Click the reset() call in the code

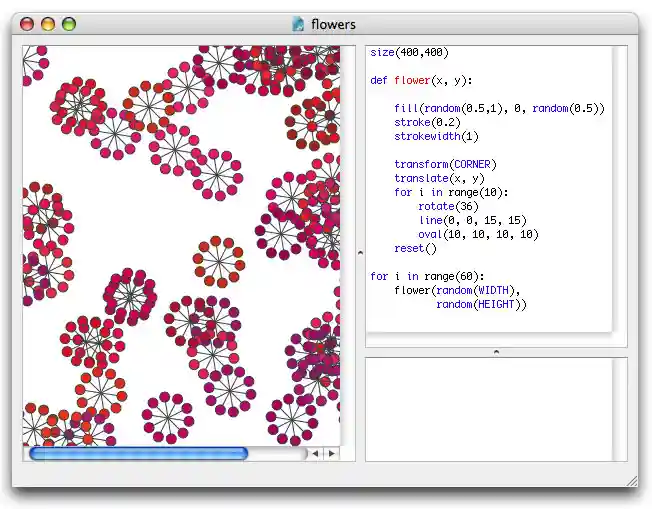[415, 248]
